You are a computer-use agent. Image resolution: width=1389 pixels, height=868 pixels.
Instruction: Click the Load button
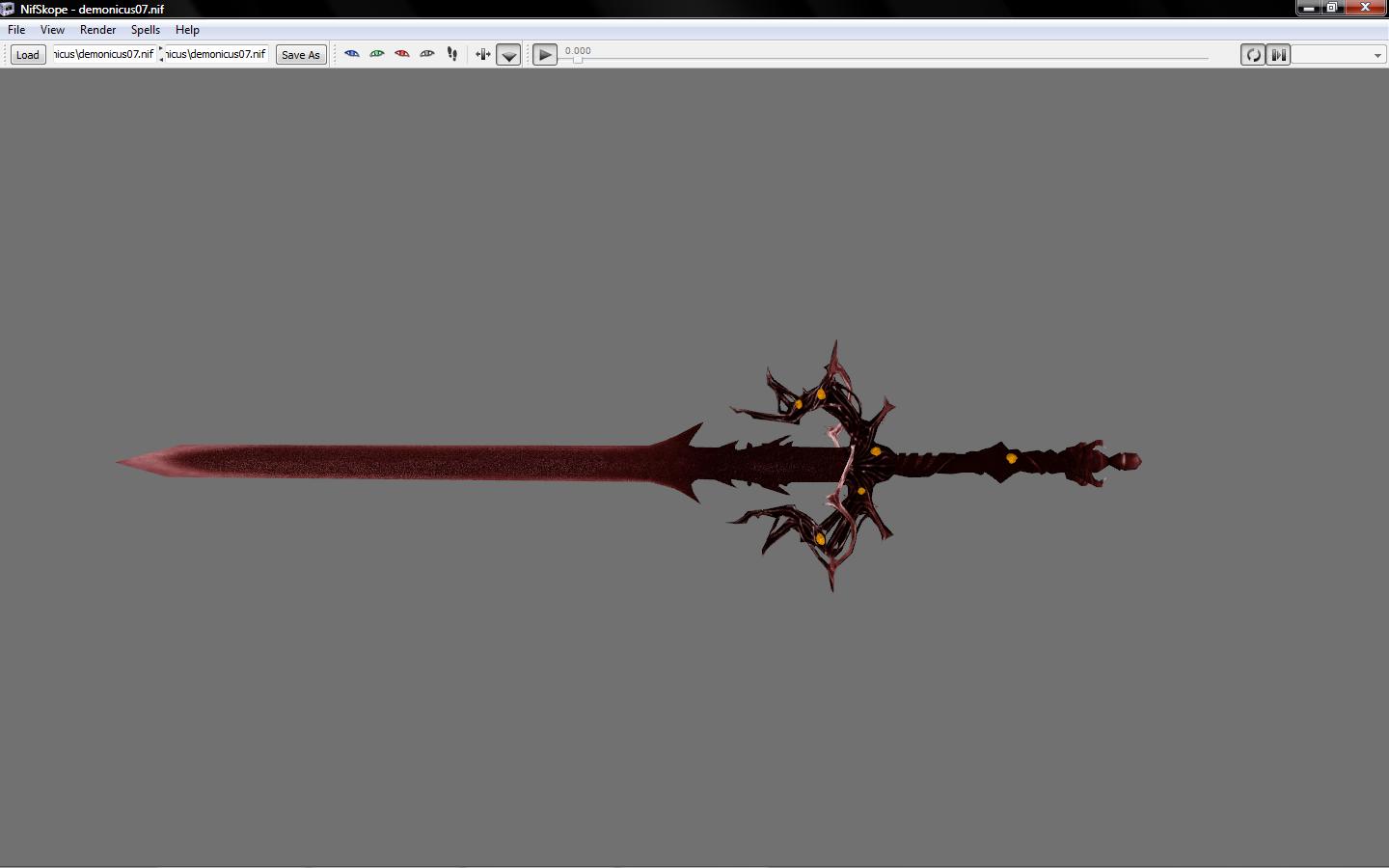(28, 55)
